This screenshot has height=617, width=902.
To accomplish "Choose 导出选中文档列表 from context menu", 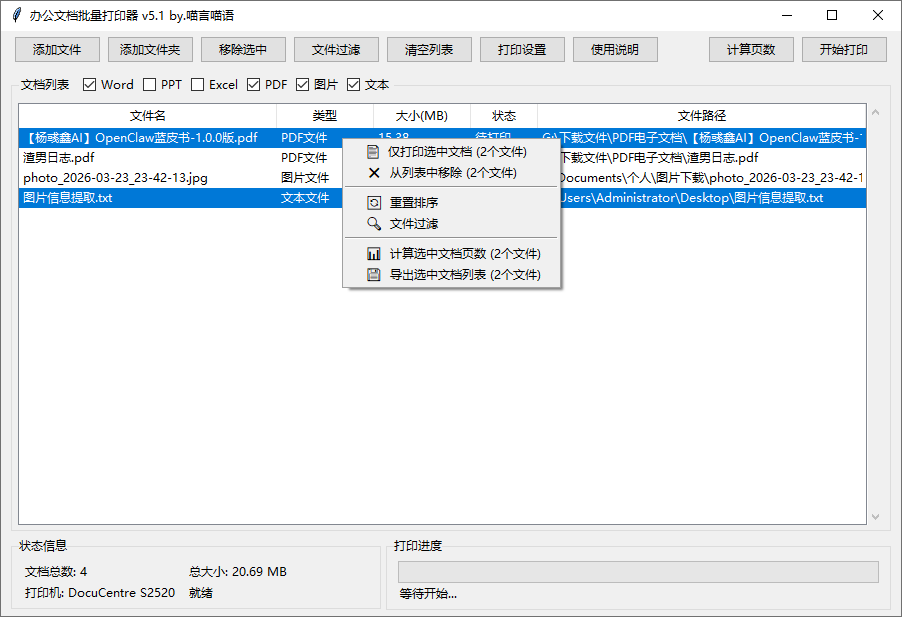I will click(464, 275).
